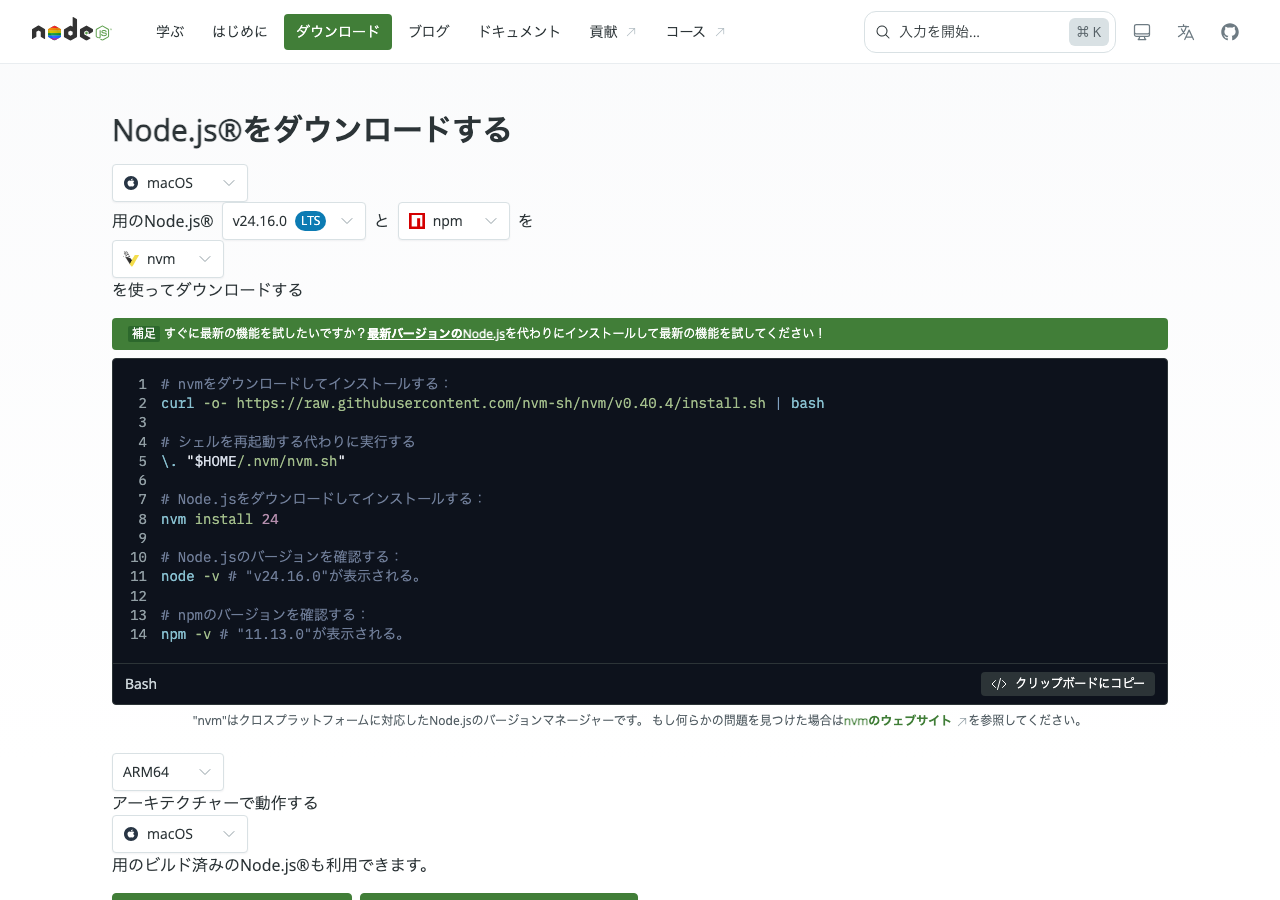This screenshot has height=900, width=1280.
Task: Select the ダウンロード nav tab
Action: (338, 32)
